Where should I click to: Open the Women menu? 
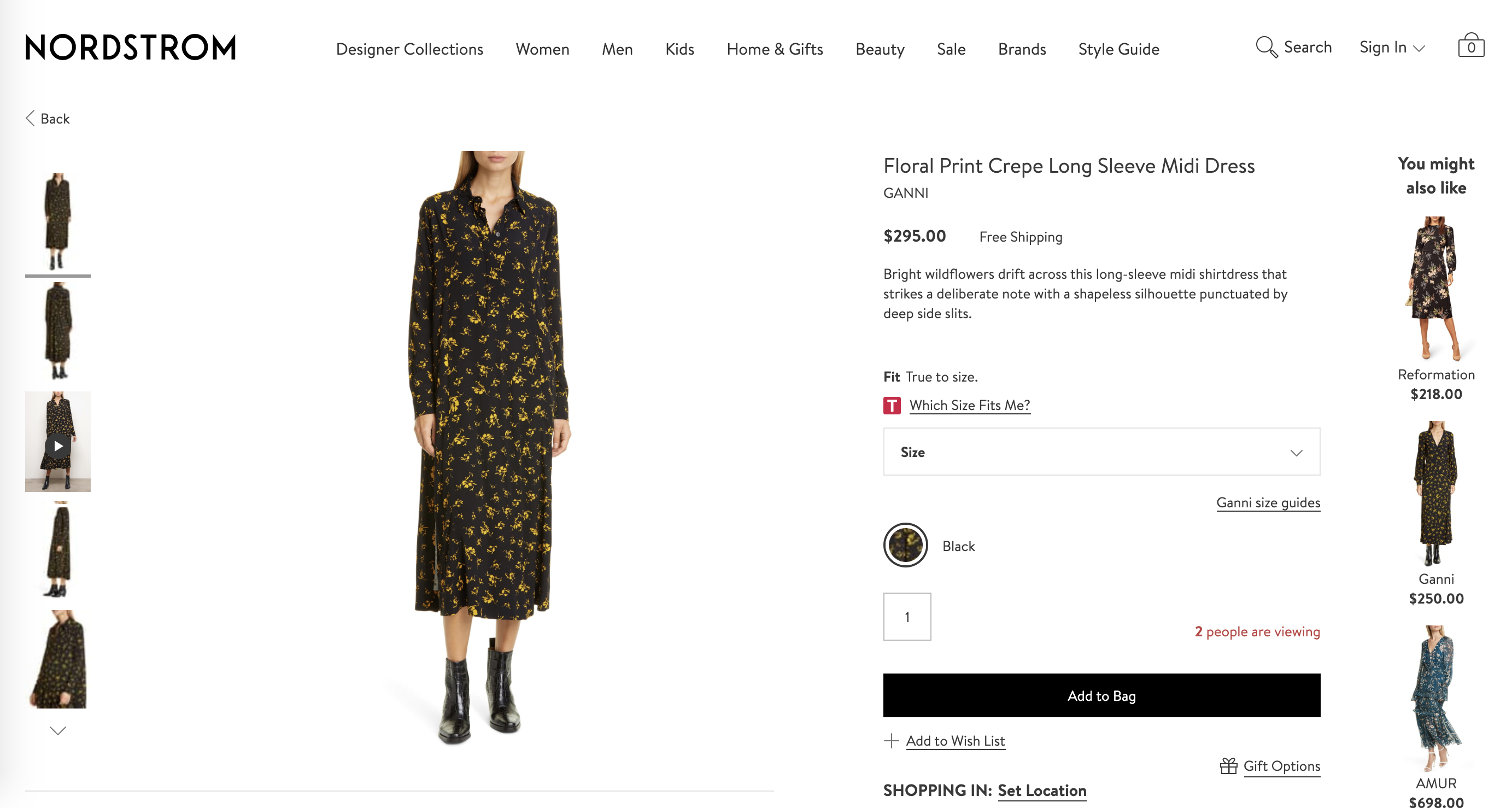542,49
